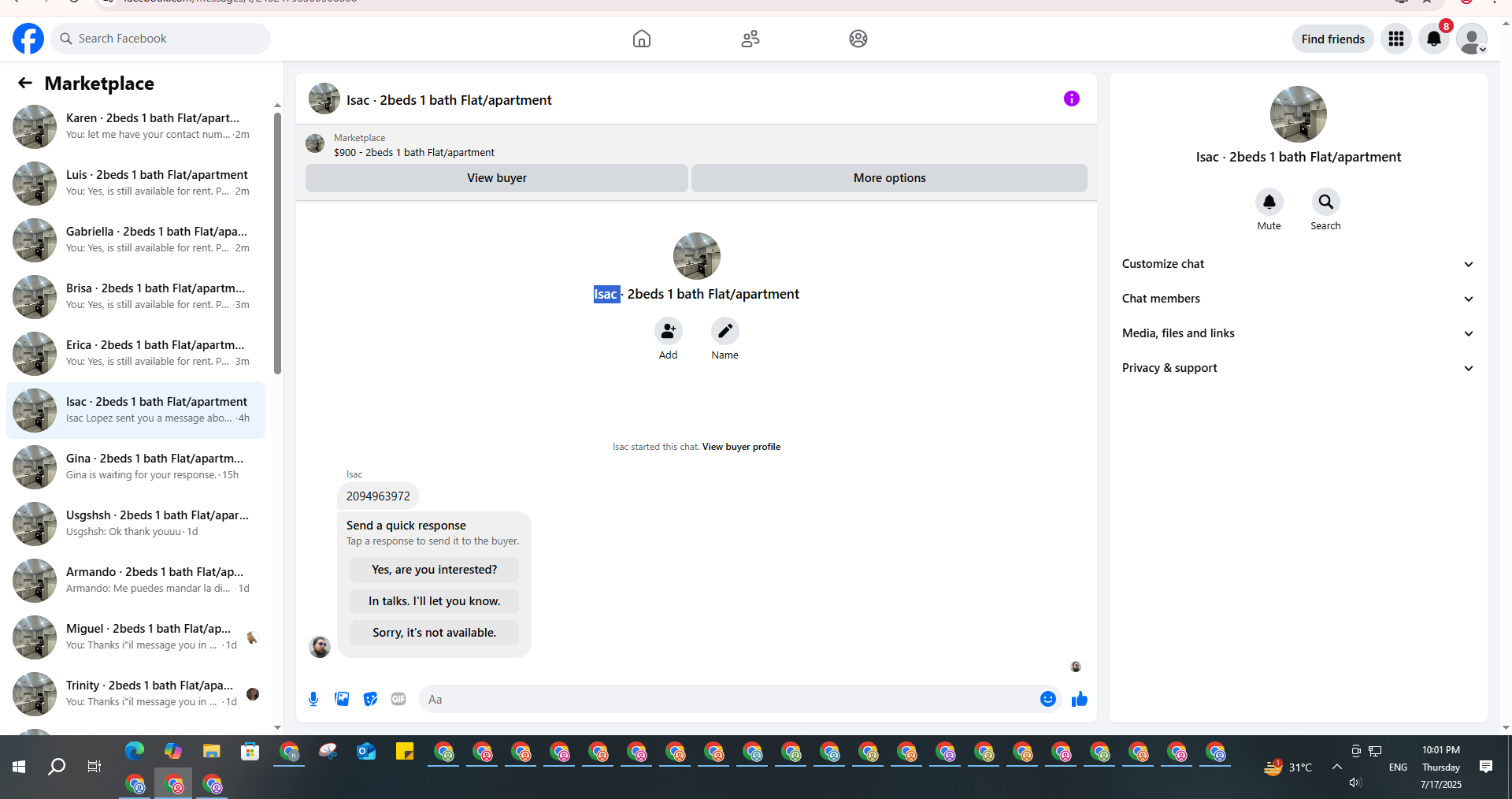1512x799 pixels.
Task: Open the Karen conversation
Action: point(135,127)
